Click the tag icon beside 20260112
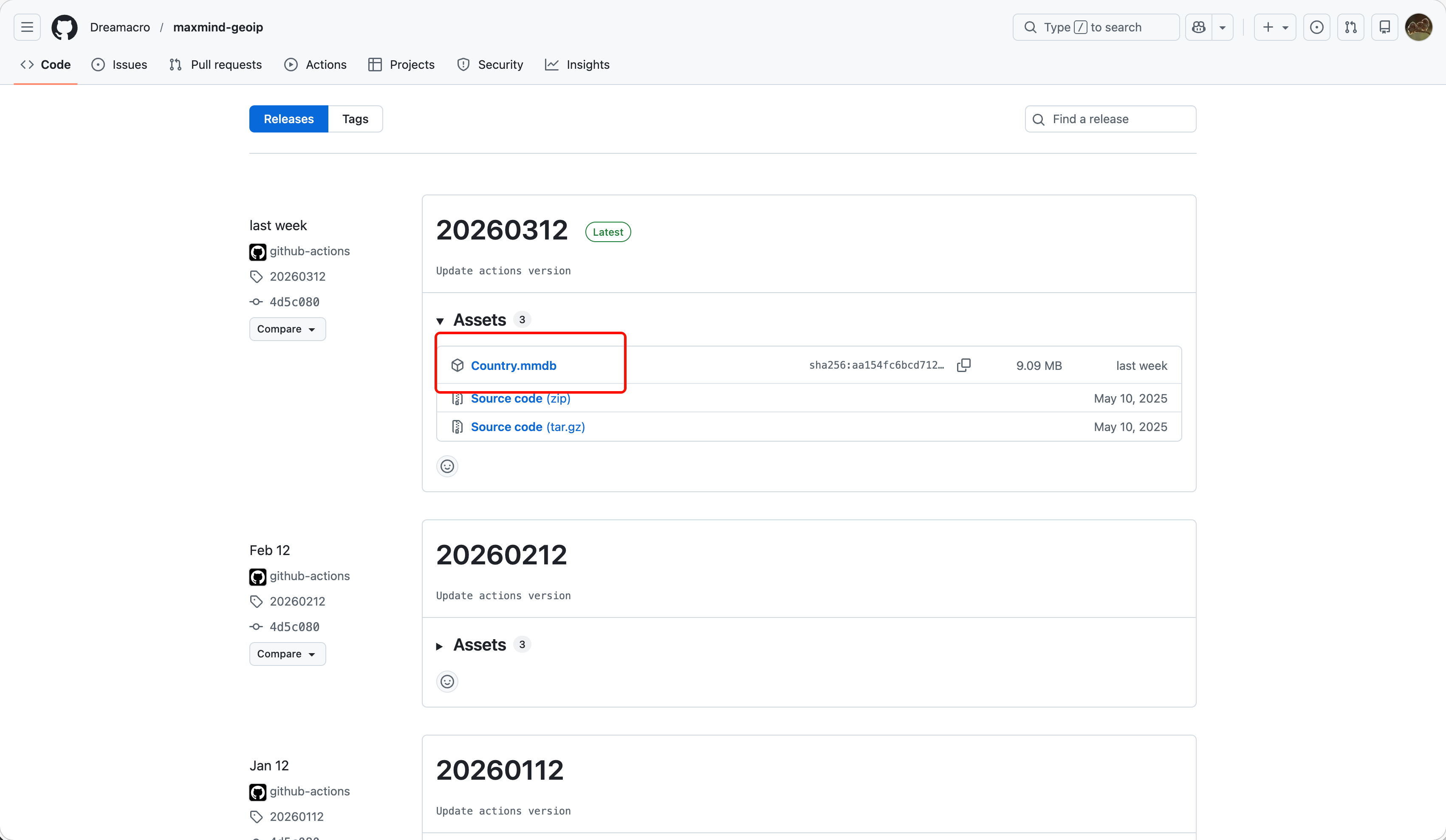Viewport: 1446px width, 840px height. (x=256, y=817)
